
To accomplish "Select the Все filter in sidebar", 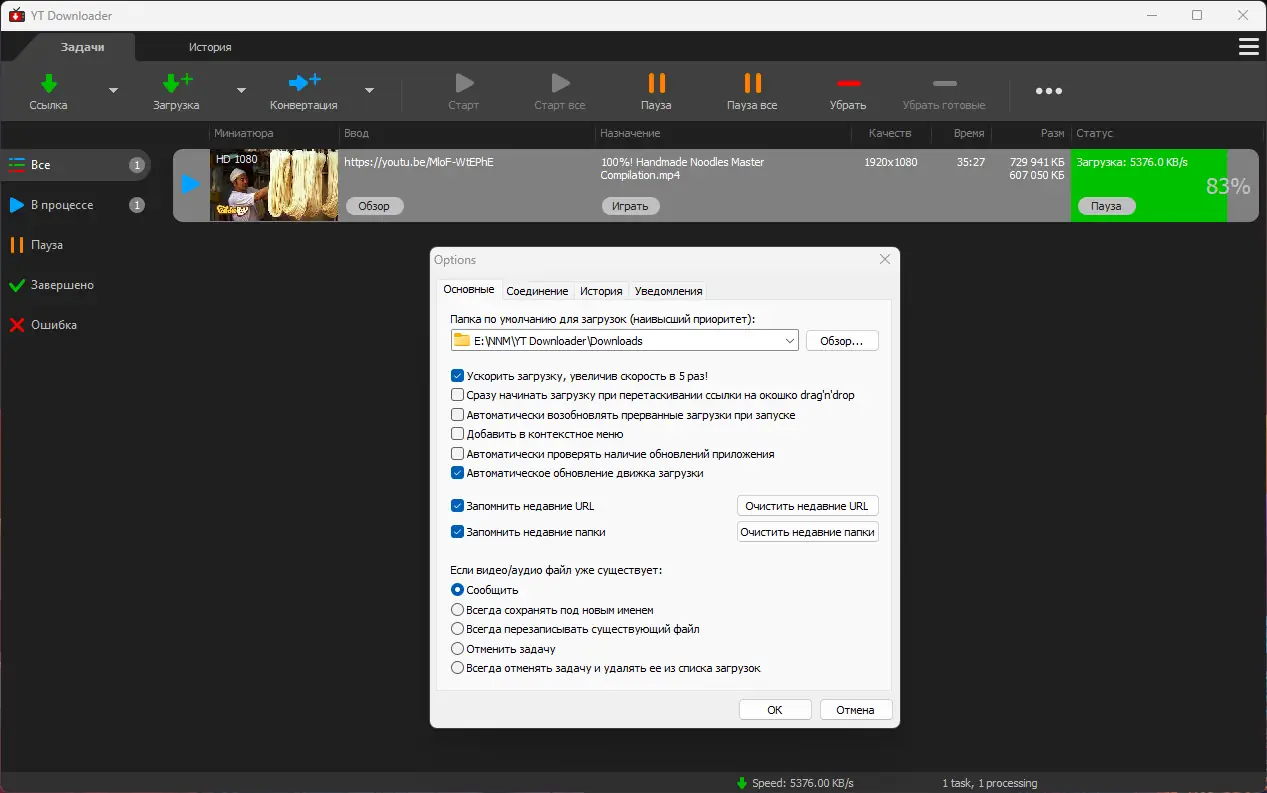I will (x=76, y=165).
